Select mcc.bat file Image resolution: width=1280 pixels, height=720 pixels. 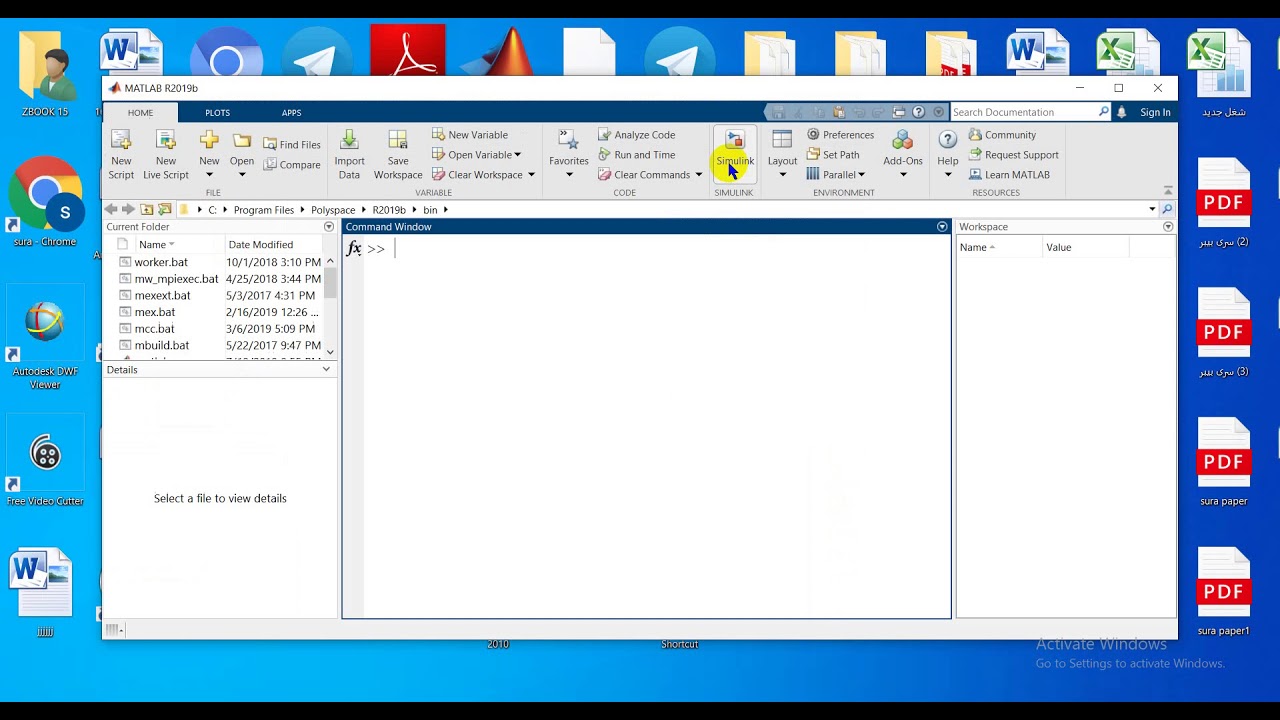(x=154, y=329)
